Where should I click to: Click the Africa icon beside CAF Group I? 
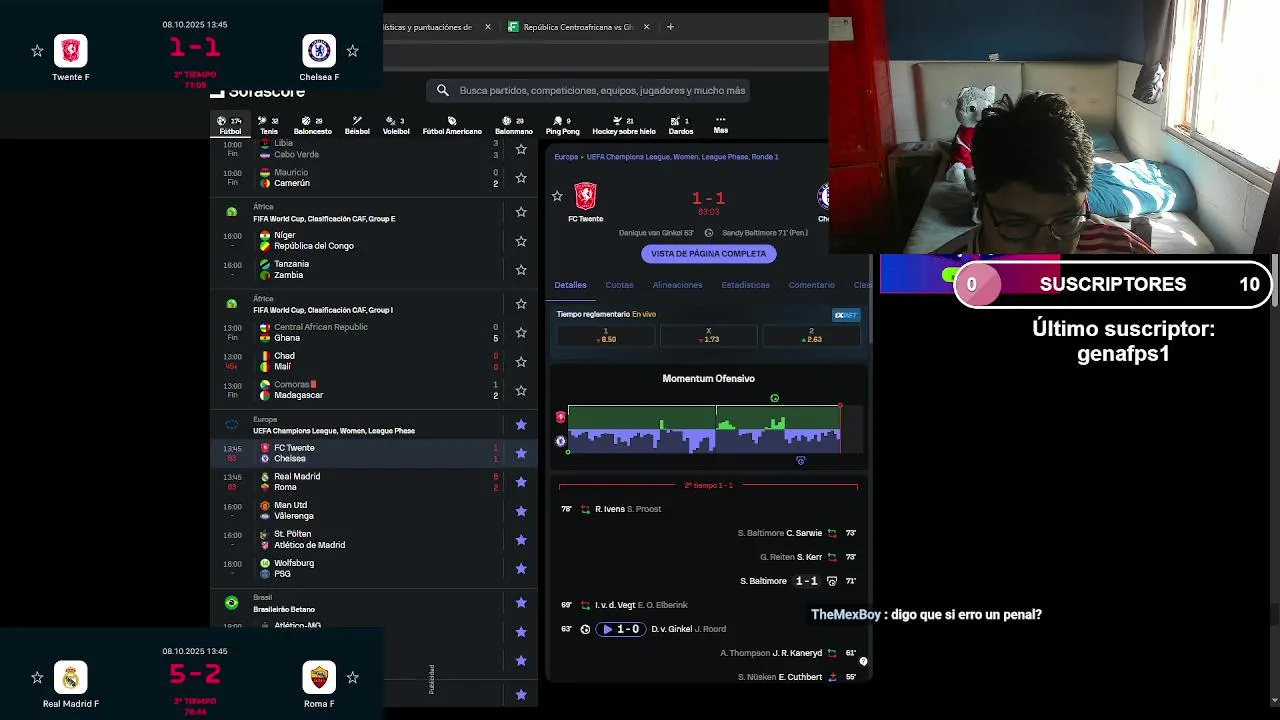point(232,304)
